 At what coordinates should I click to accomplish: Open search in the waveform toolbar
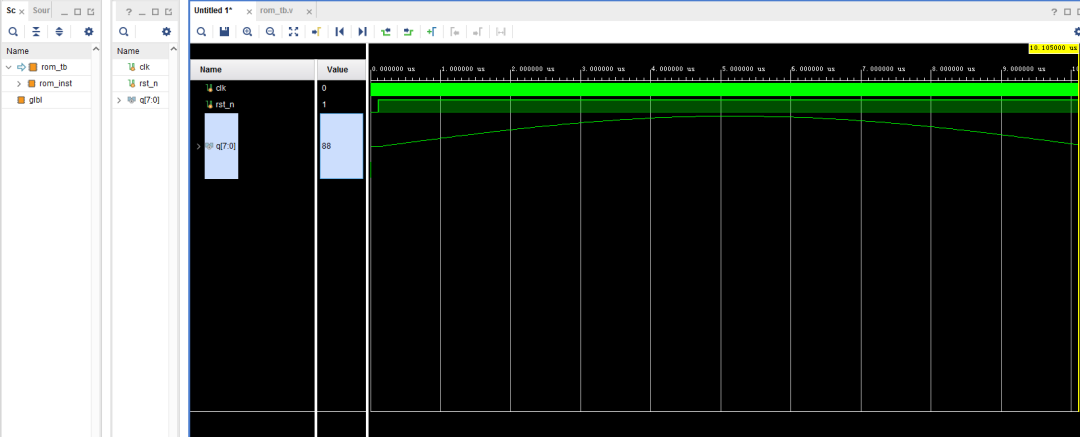[x=201, y=32]
